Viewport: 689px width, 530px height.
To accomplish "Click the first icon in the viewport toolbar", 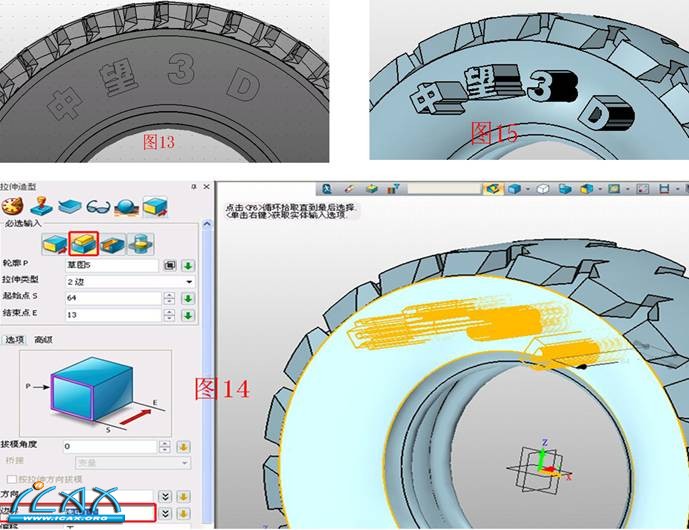I will (x=326, y=189).
